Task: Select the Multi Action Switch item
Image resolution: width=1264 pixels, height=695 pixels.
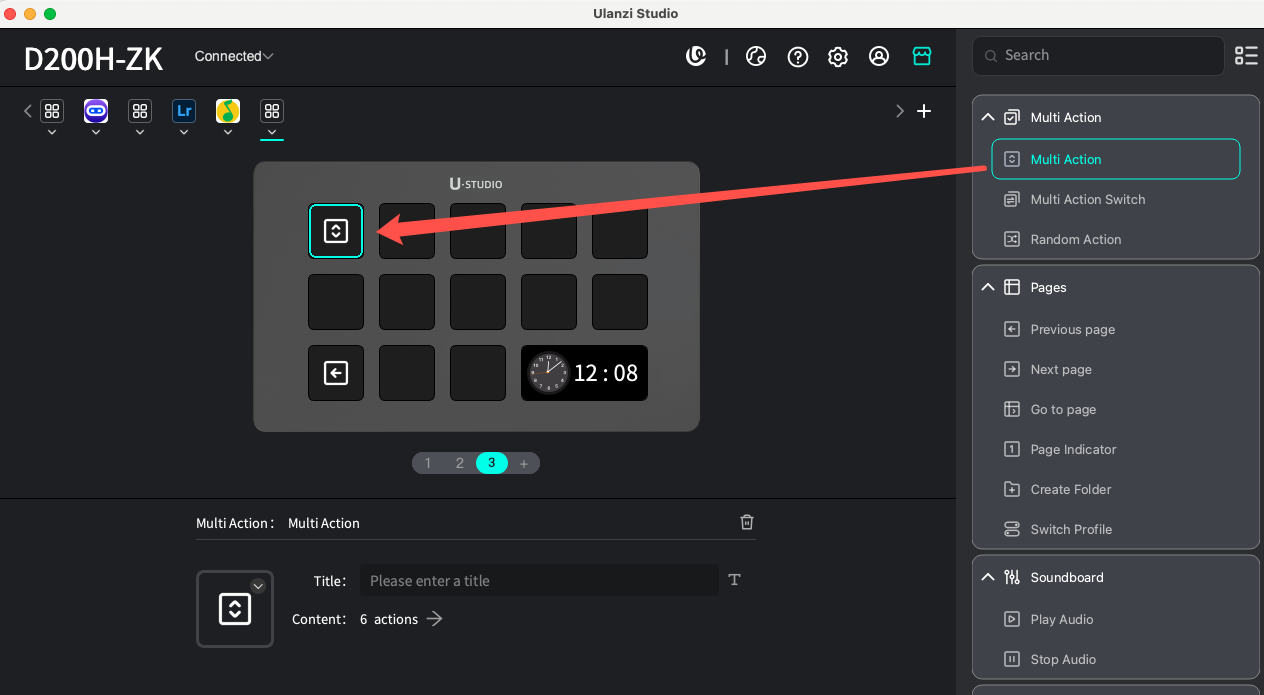Action: click(1087, 199)
